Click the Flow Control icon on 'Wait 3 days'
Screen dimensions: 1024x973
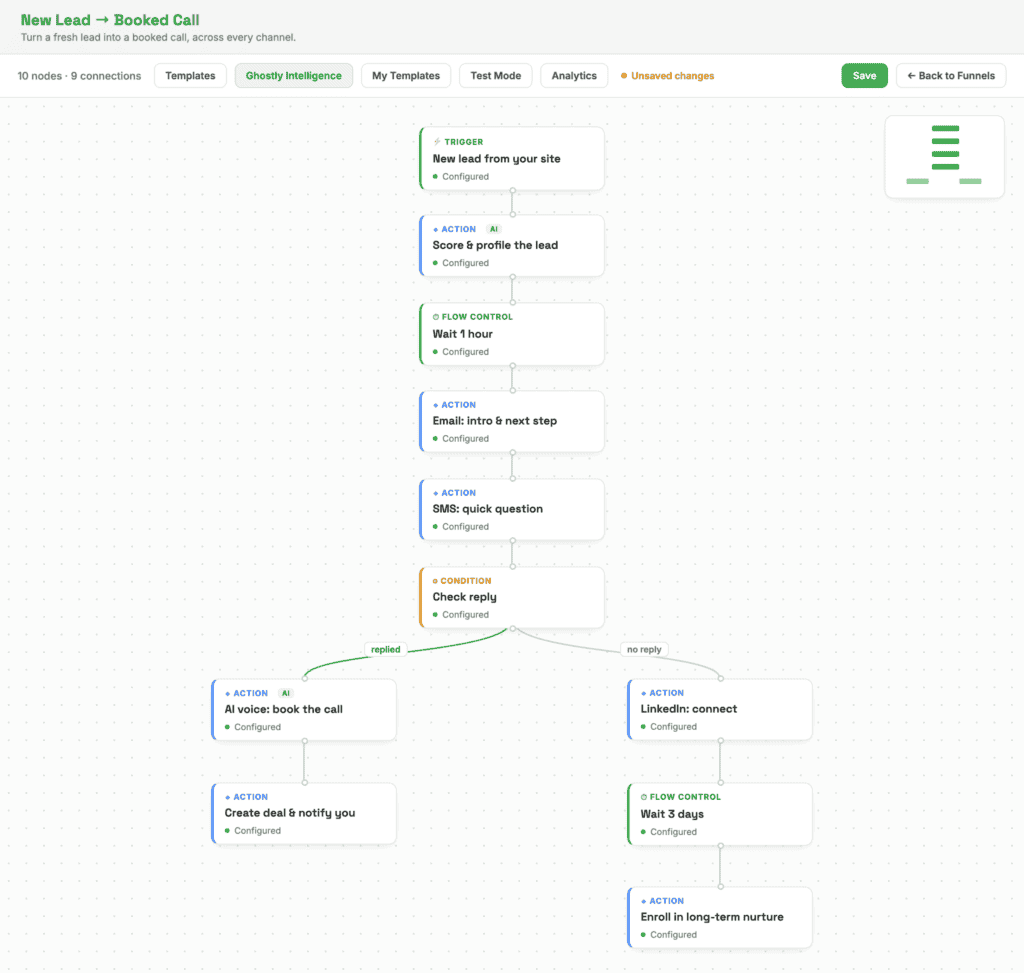click(644, 797)
